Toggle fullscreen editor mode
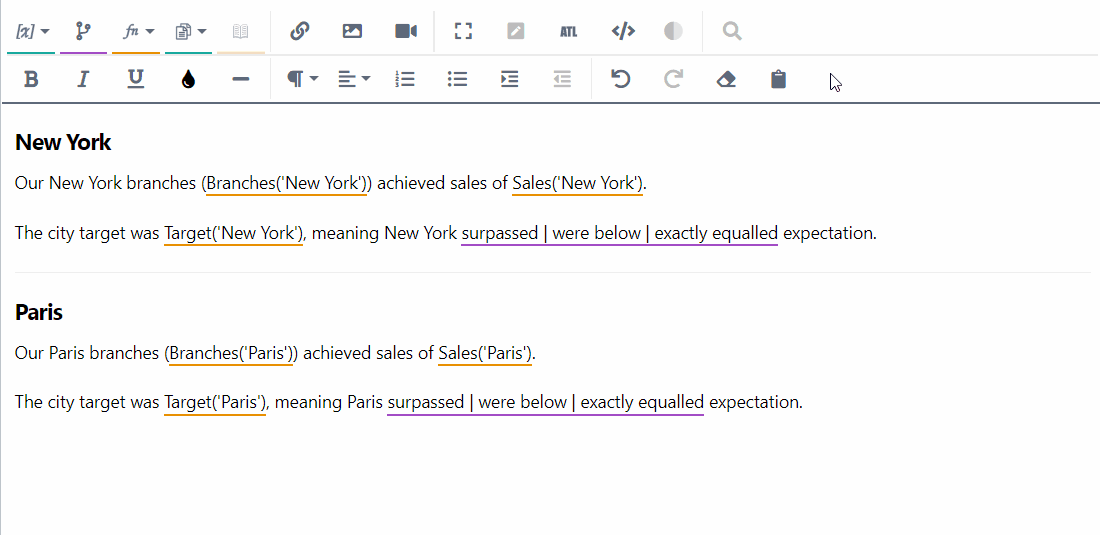Viewport: 1100px width, 535px height. pos(463,31)
